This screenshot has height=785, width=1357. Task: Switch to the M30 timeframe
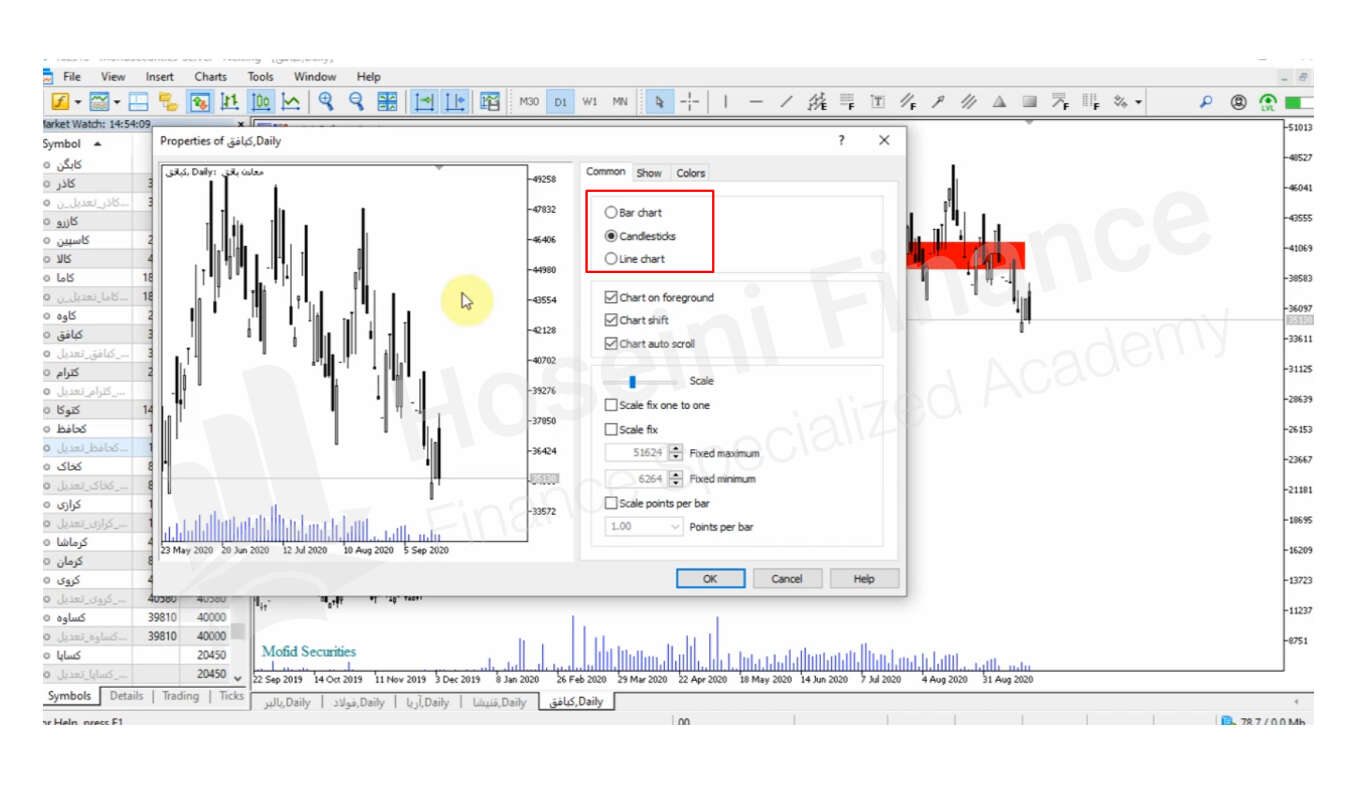529,102
